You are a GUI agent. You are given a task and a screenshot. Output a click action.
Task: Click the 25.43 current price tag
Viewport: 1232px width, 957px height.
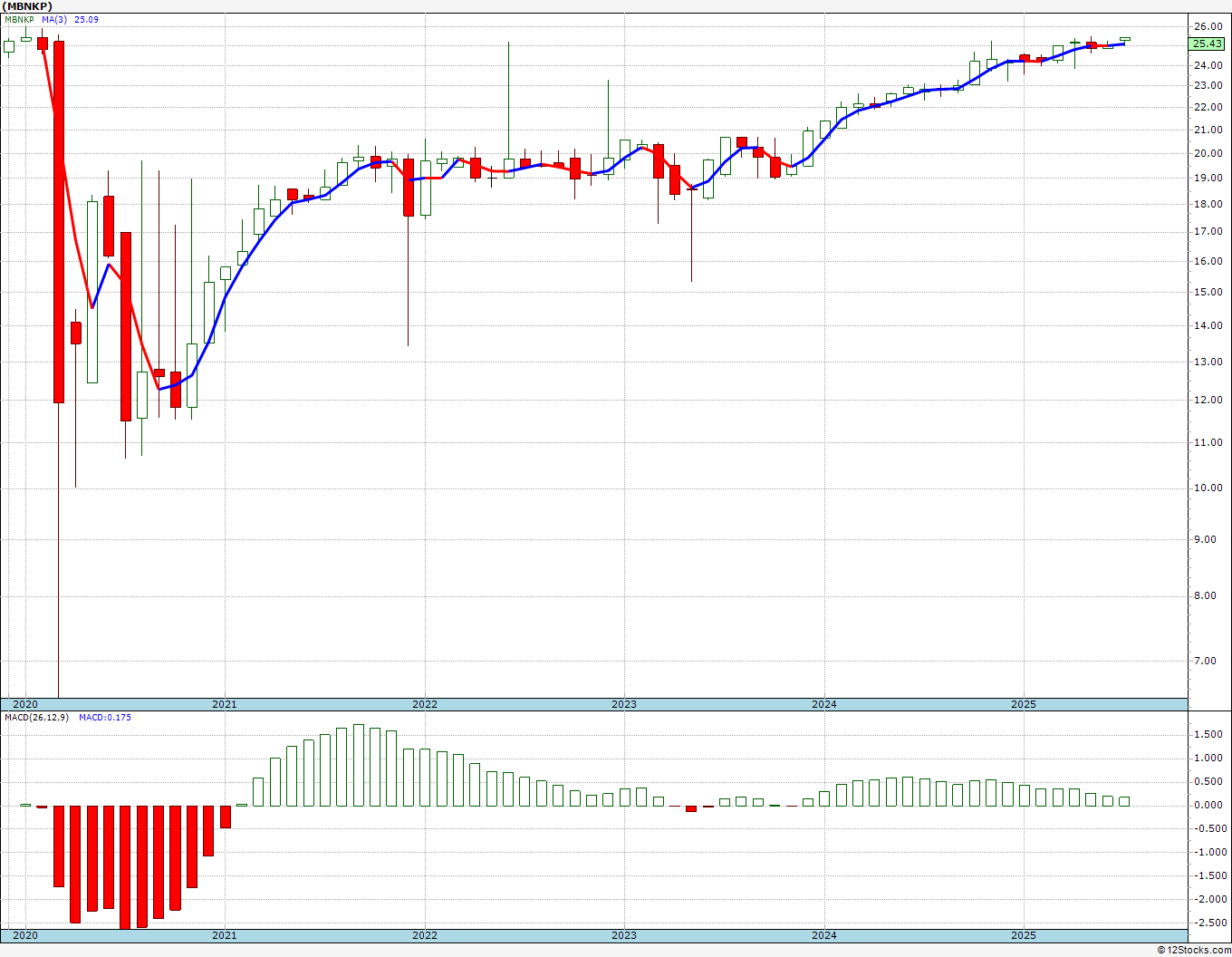point(1207,43)
